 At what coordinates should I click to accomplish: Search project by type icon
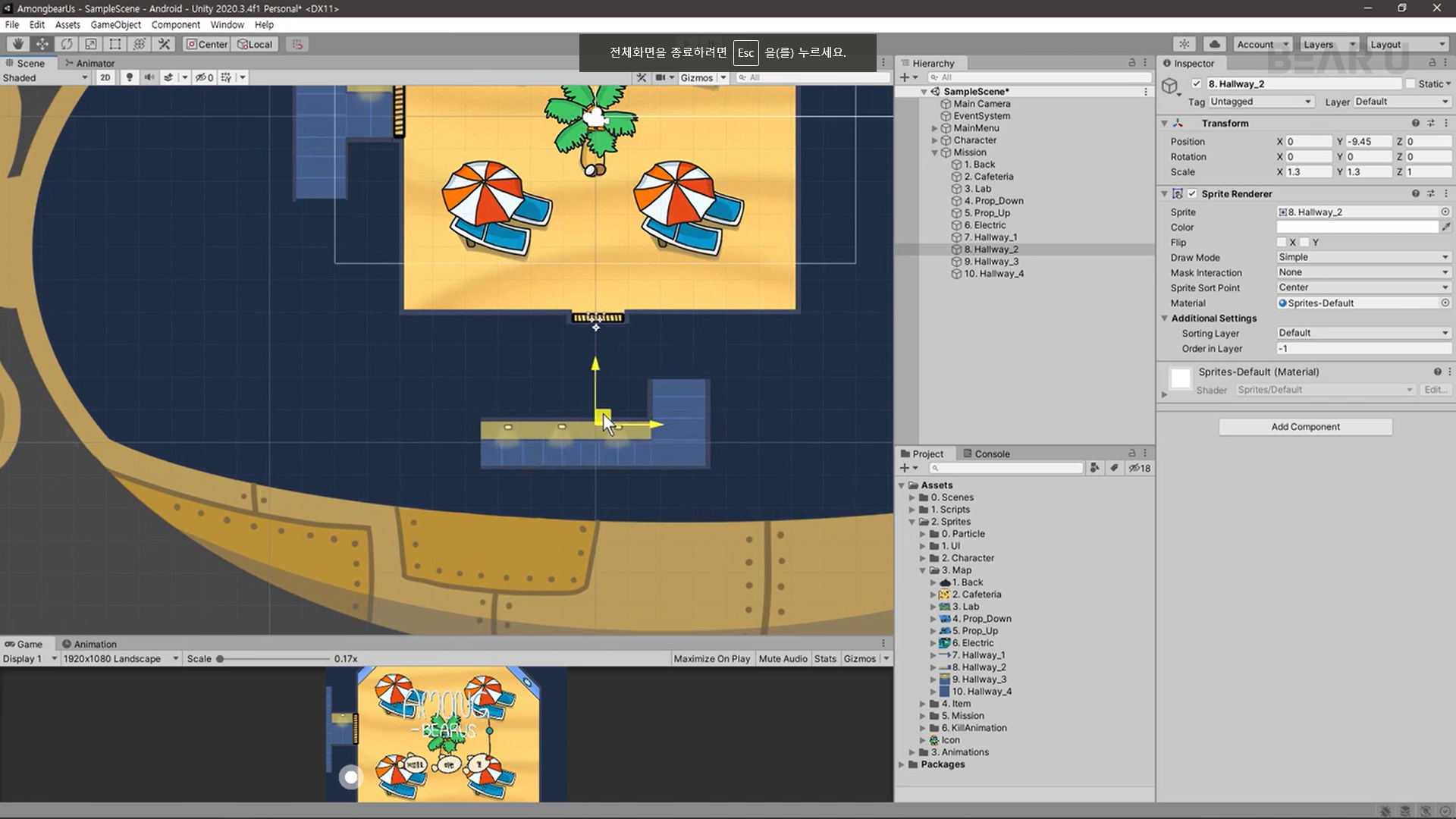click(1094, 468)
